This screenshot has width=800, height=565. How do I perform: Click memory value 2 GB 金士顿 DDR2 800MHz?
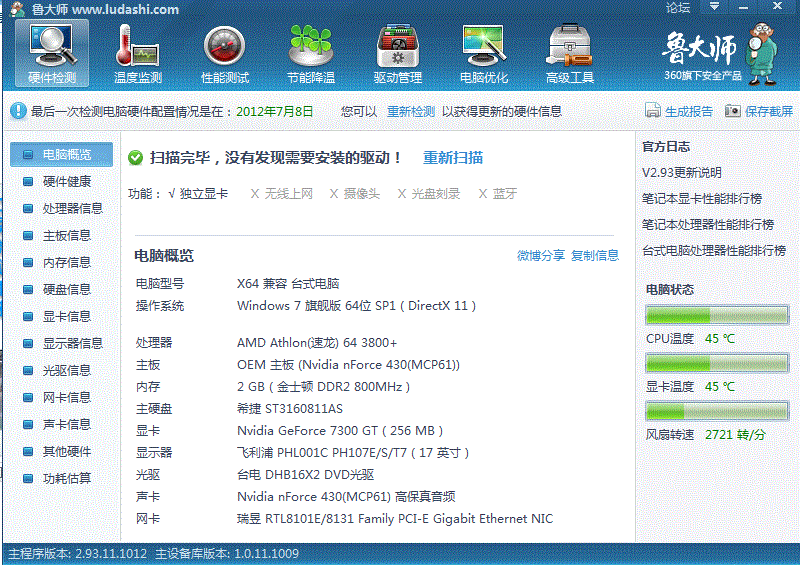point(323,387)
